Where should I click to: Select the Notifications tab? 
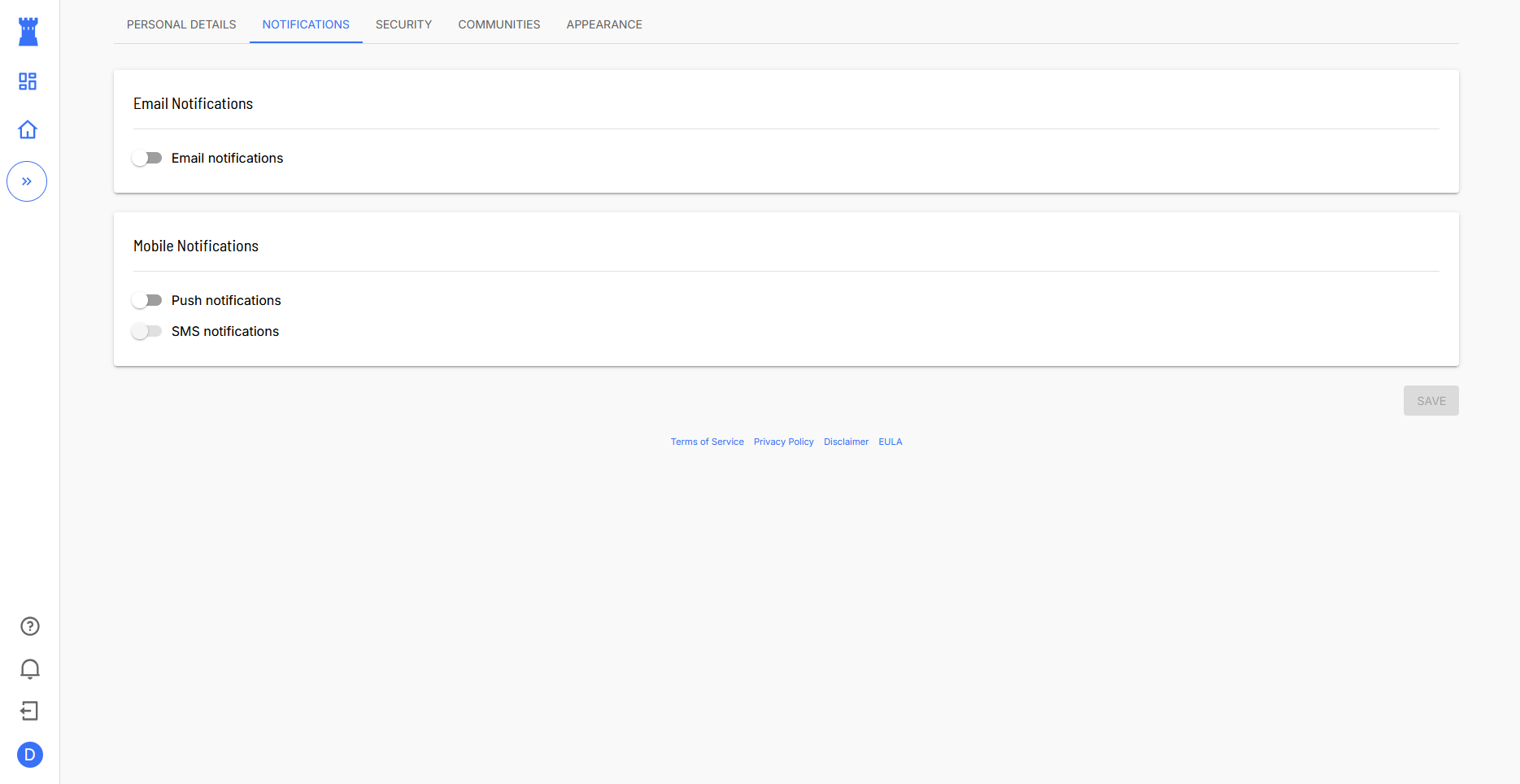pyautogui.click(x=306, y=24)
